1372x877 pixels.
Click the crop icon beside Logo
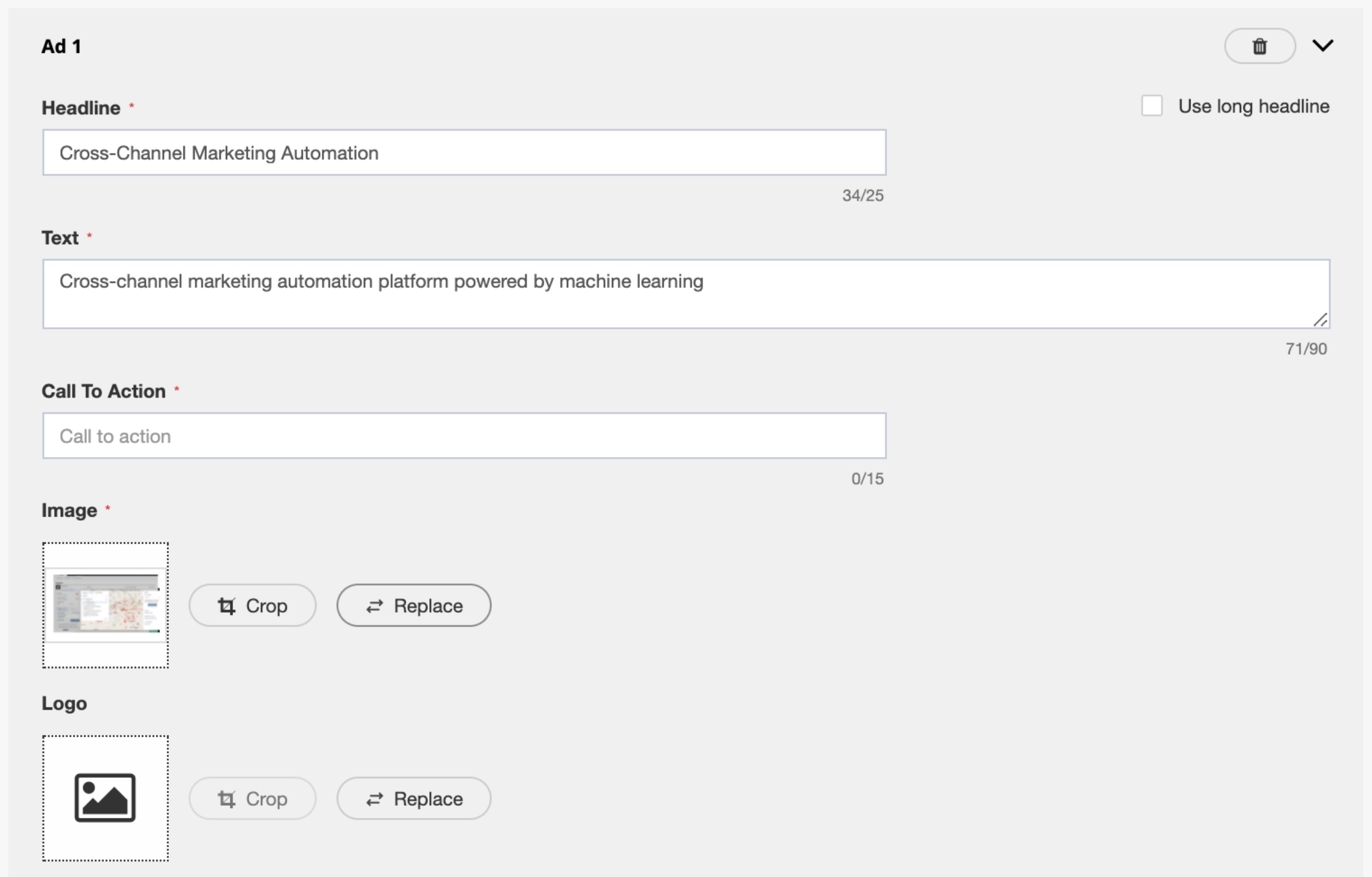pyautogui.click(x=226, y=799)
